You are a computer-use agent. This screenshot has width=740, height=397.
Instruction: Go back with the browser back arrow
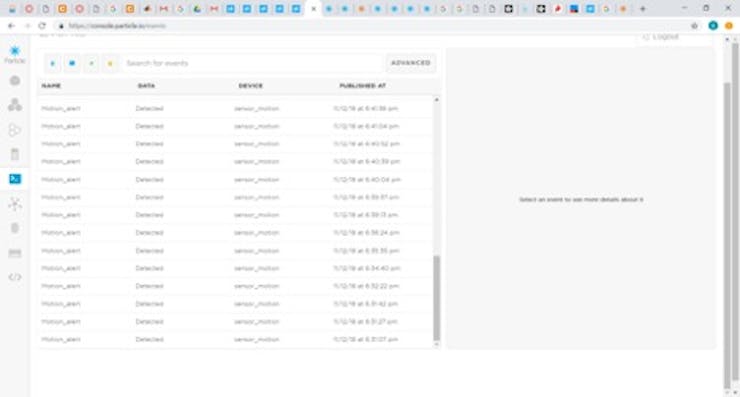(x=11, y=26)
